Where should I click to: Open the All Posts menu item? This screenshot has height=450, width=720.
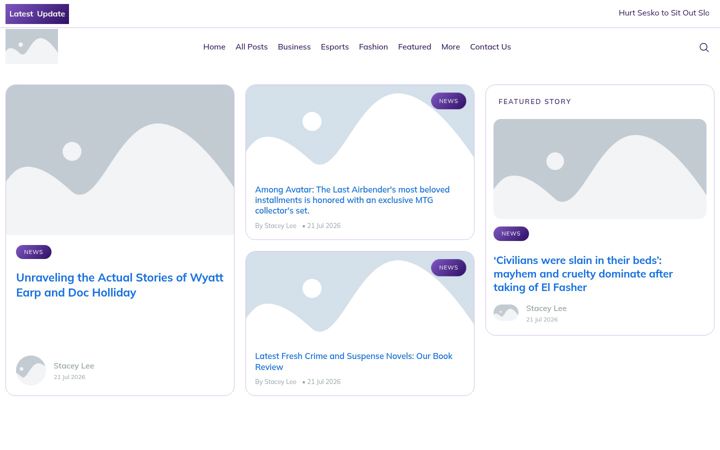[251, 47]
